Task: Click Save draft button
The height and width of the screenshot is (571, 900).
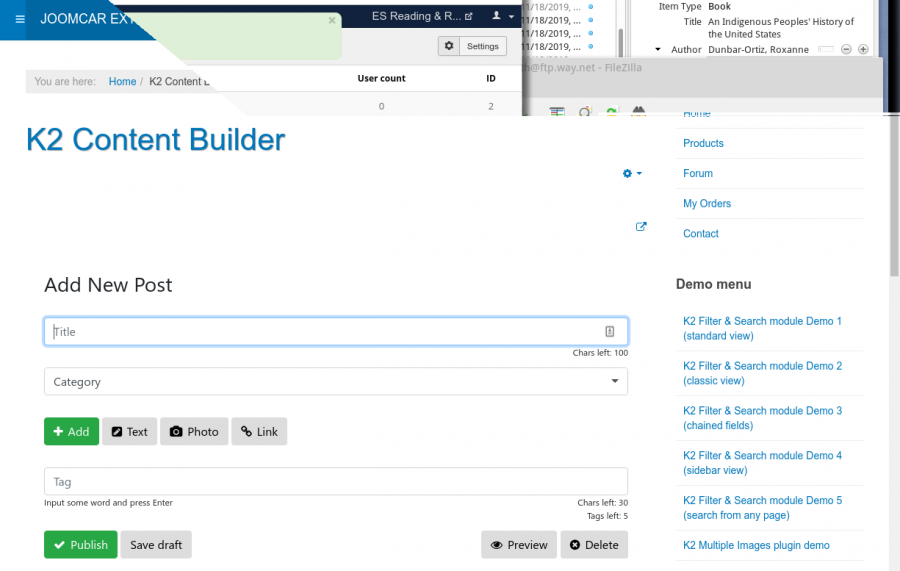Action: point(156,545)
